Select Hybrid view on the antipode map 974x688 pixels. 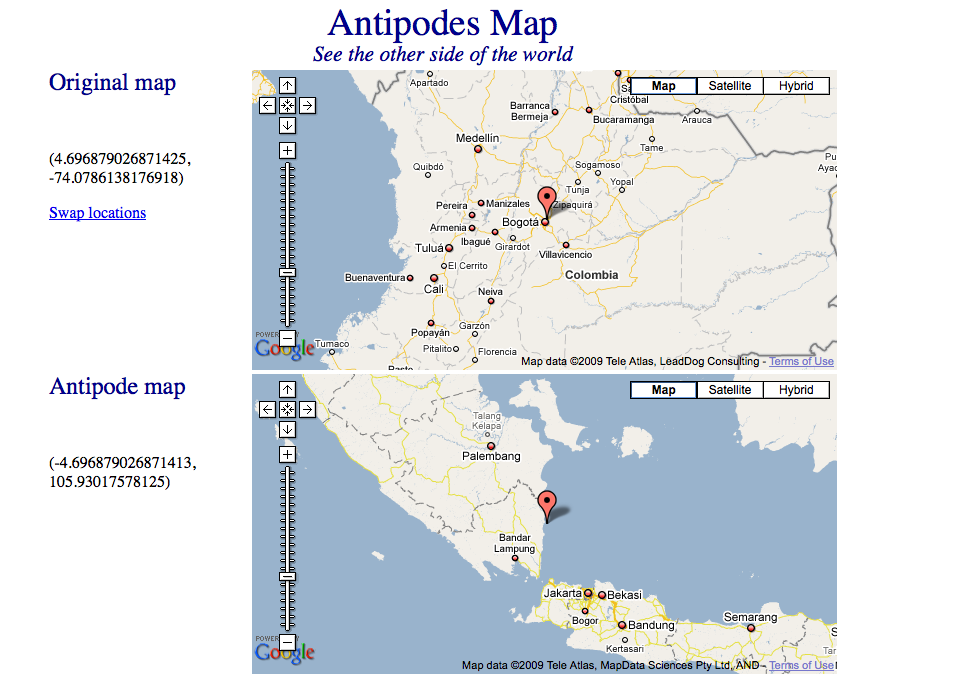coord(796,390)
